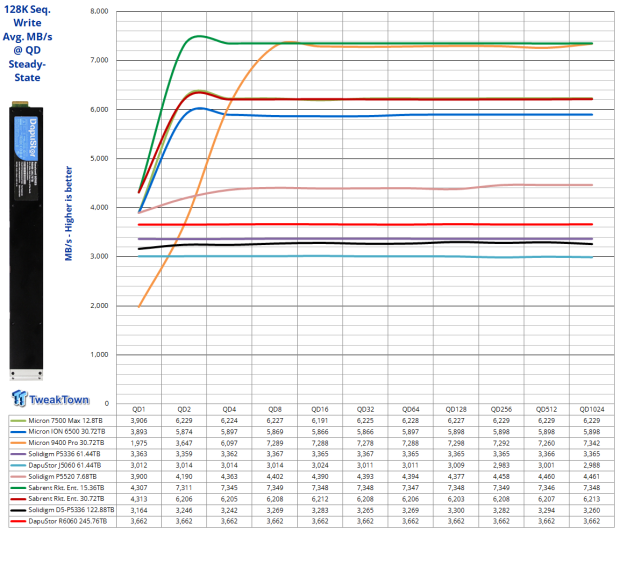Click the Micron 9400 Pro 30.72TB legend swatch
This screenshot has height=568, width=620.
click(18, 443)
